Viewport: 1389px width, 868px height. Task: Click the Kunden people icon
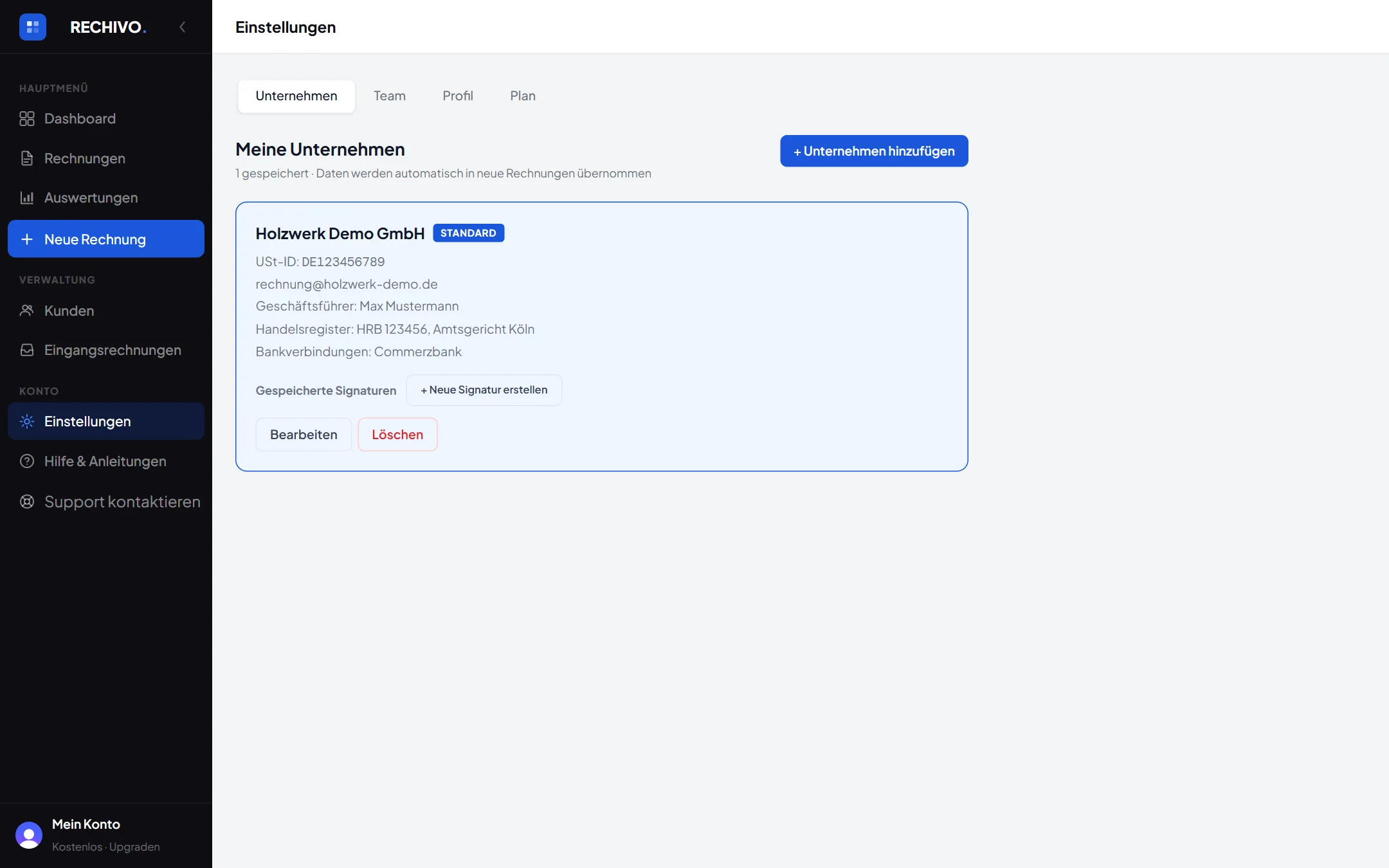27,311
